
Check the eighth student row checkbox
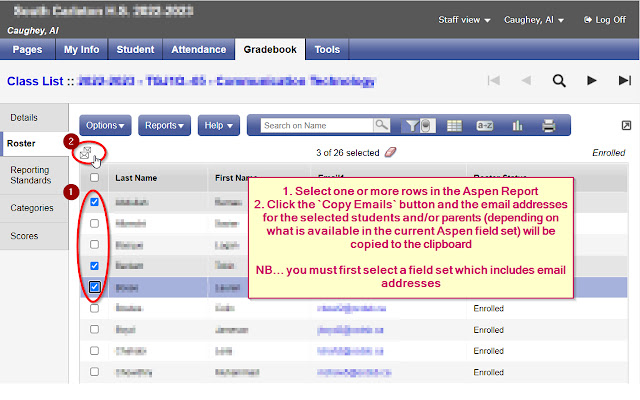[x=94, y=351]
